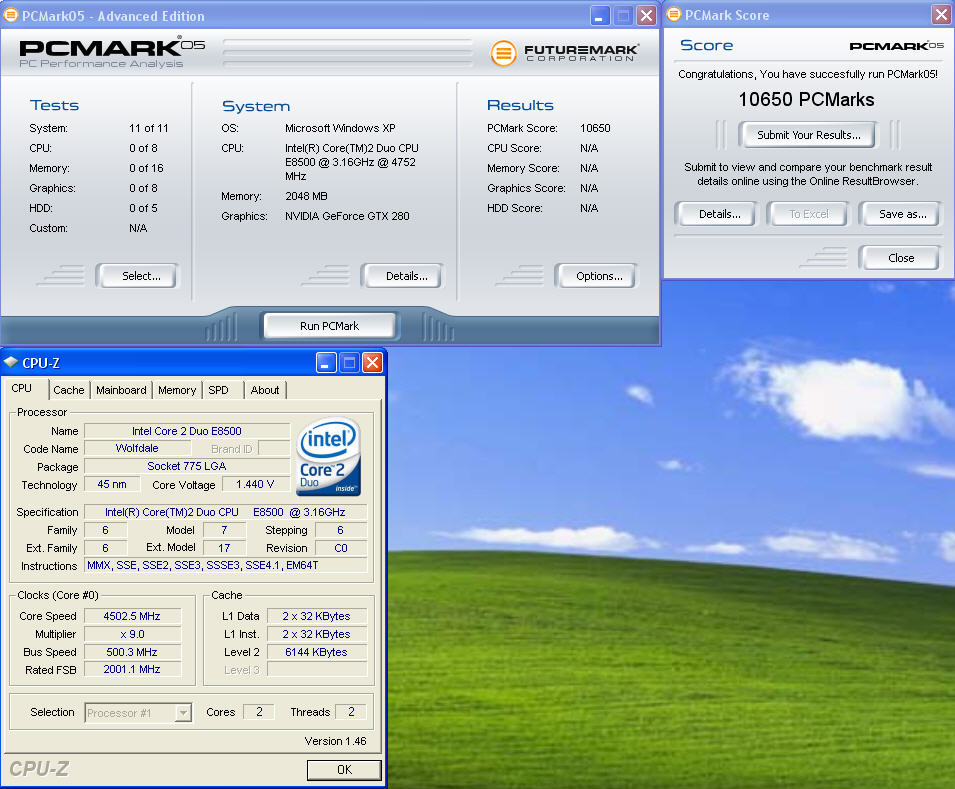Maximize the CPU-Z window
This screenshot has width=955, height=789.
pos(349,363)
